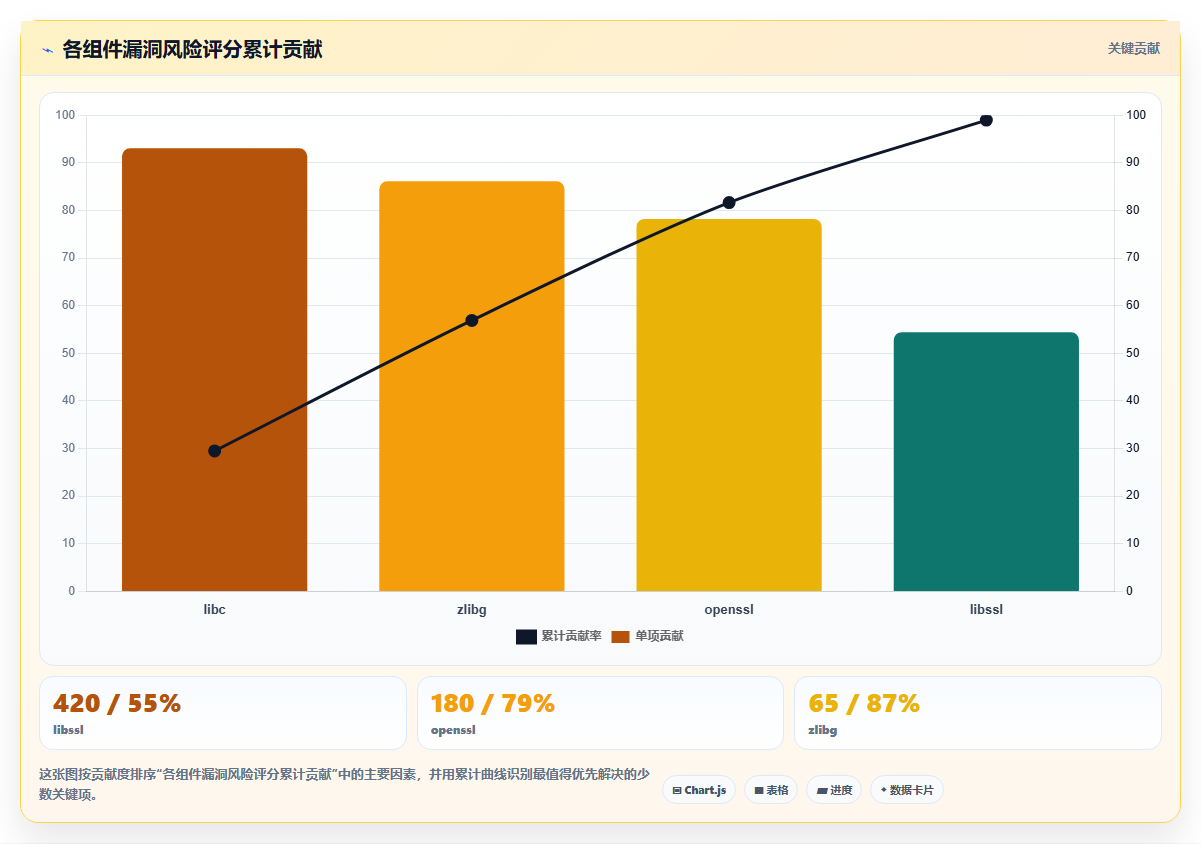Image resolution: width=1201 pixels, height=844 pixels.
Task: Select the 数据卡片 tag chip
Action: 907,790
